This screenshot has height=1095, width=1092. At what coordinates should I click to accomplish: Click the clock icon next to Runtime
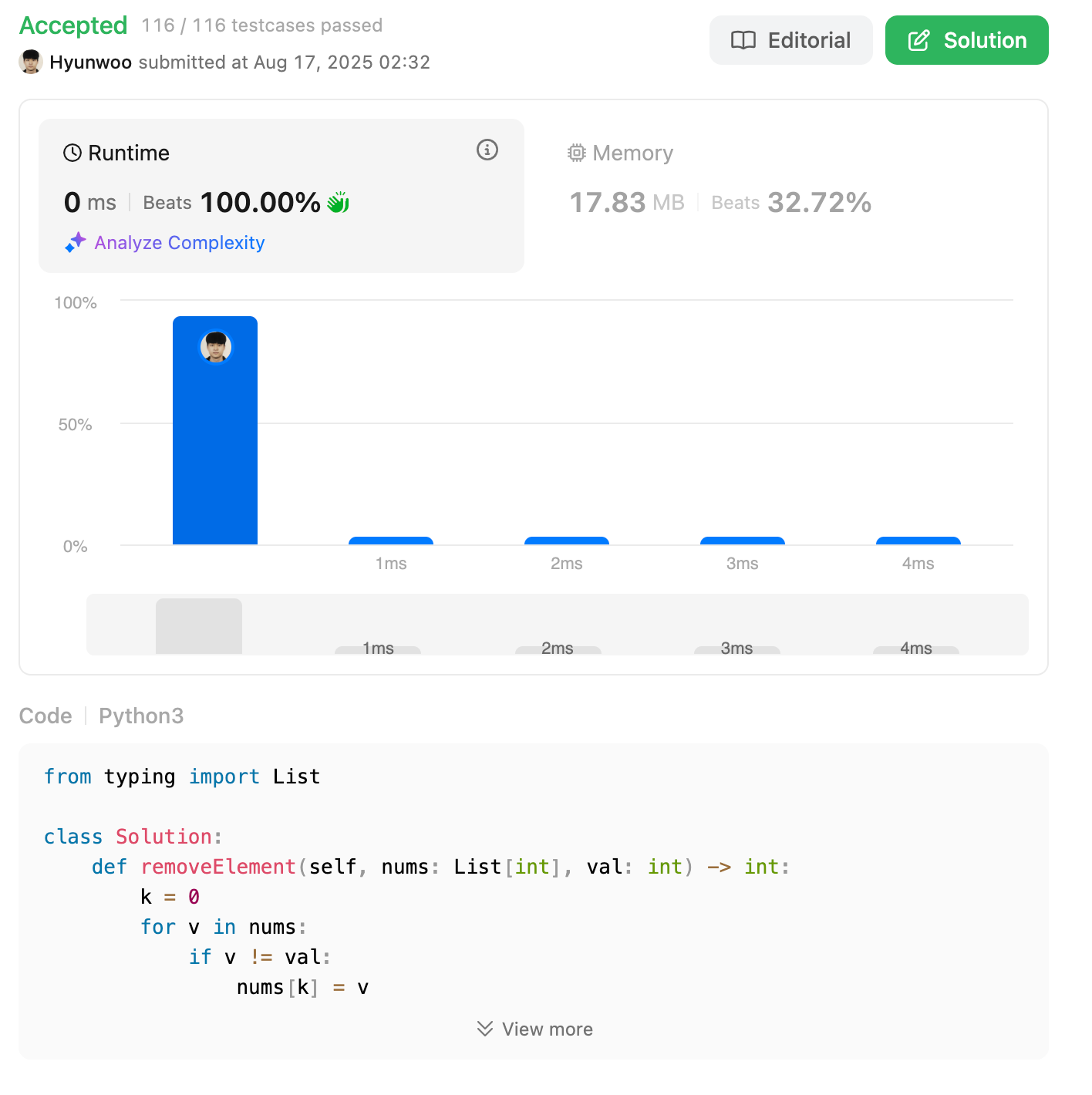(72, 153)
